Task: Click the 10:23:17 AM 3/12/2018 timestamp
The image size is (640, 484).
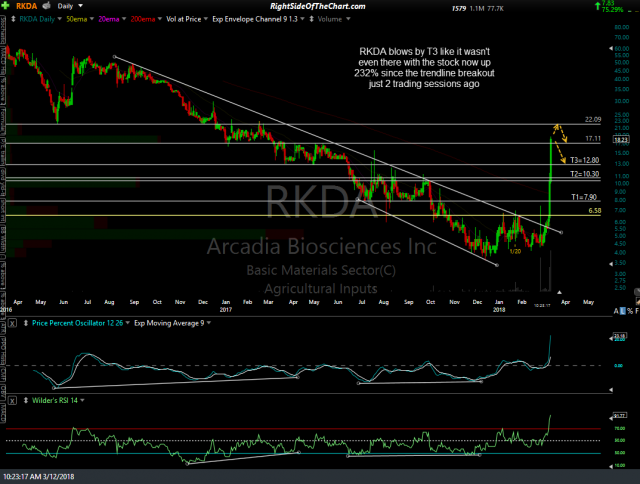Action: (x=39, y=477)
